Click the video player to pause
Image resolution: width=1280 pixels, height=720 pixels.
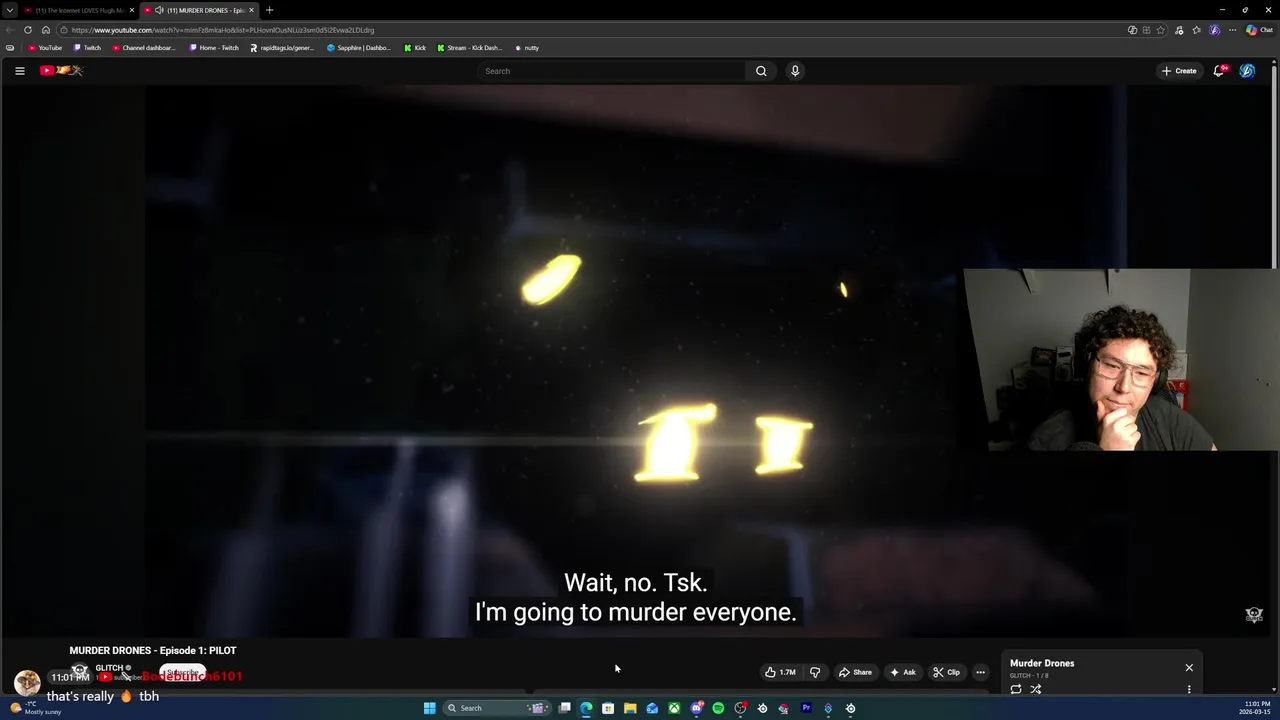[636, 360]
